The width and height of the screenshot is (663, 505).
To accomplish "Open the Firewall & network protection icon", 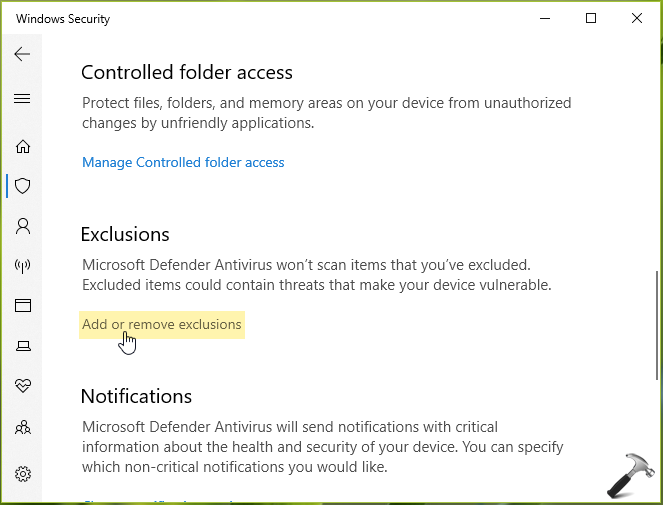I will tap(22, 266).
